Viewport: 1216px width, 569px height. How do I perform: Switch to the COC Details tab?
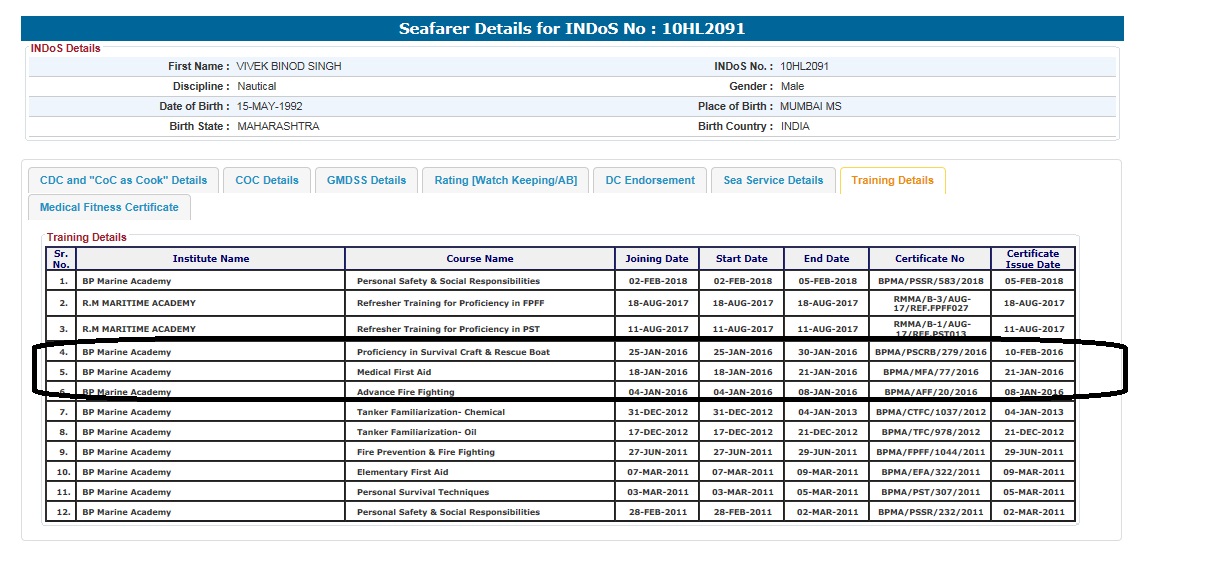click(x=267, y=181)
